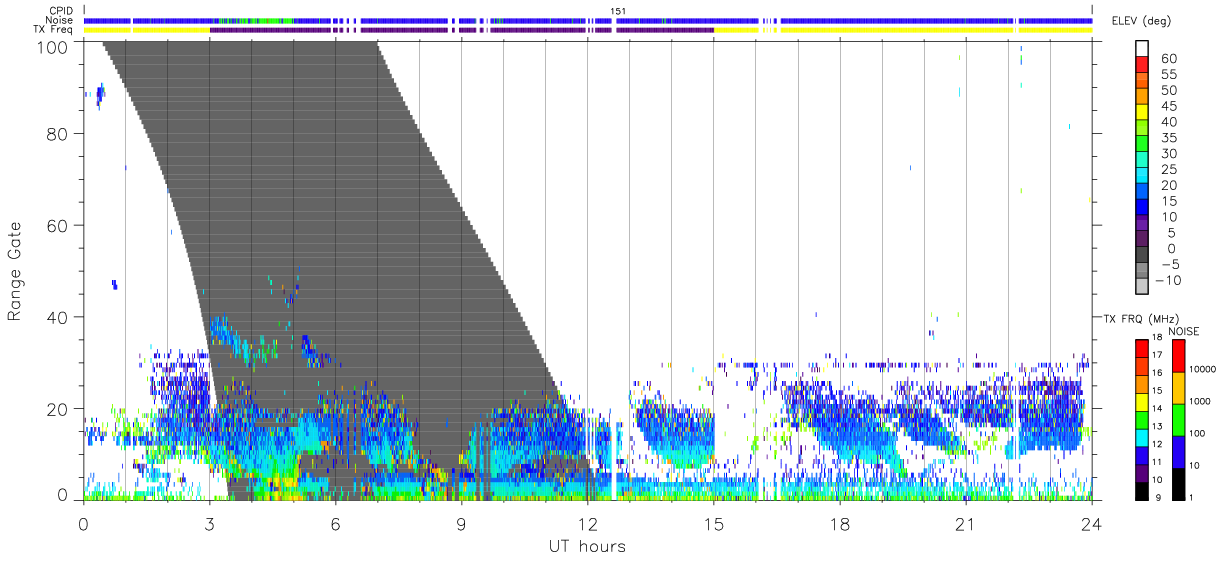Click the "Noise" row label at top left
Viewport: 1228px width, 567px height.
coord(58,20)
